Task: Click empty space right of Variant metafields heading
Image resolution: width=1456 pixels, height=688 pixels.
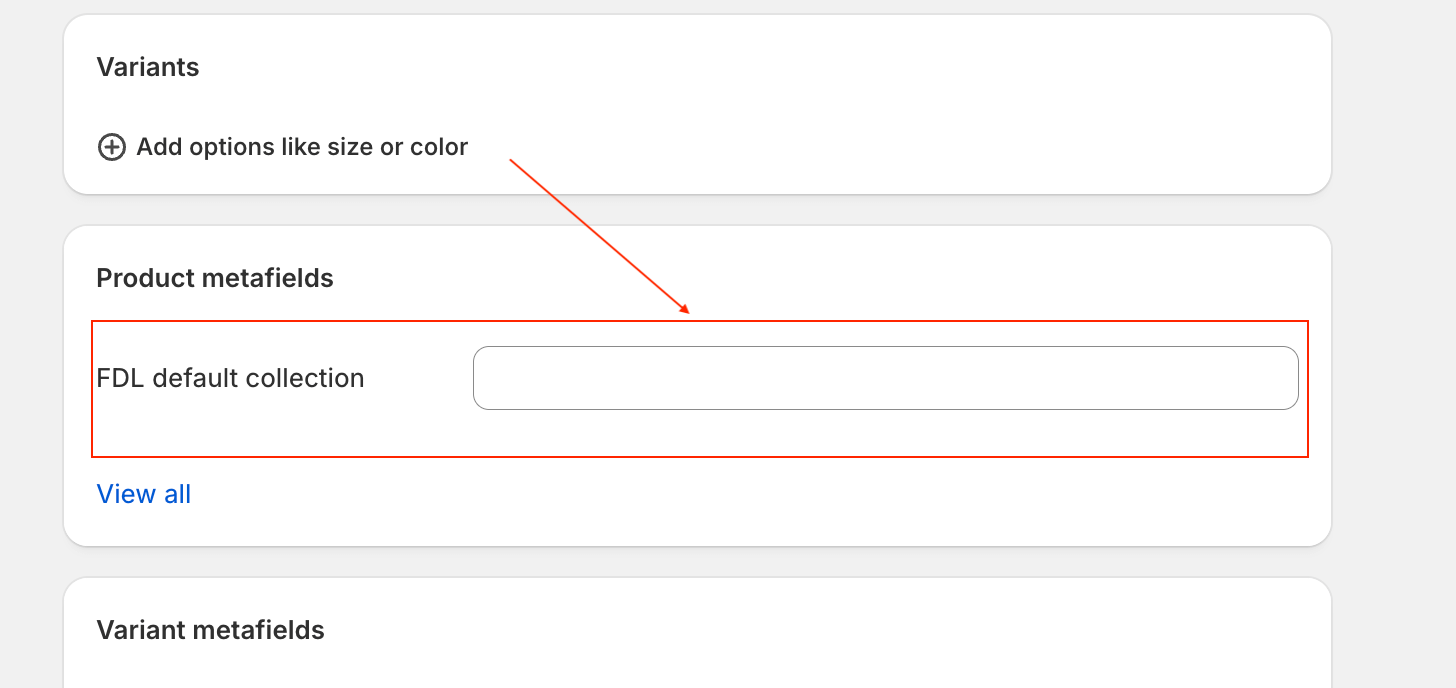Action: click(x=800, y=630)
